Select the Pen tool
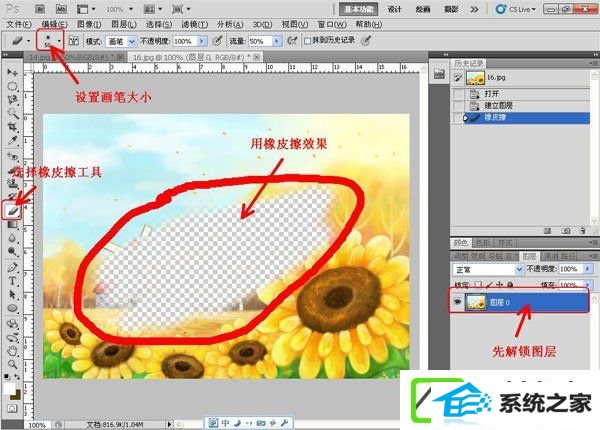This screenshot has width=600, height=430. pyautogui.click(x=12, y=267)
